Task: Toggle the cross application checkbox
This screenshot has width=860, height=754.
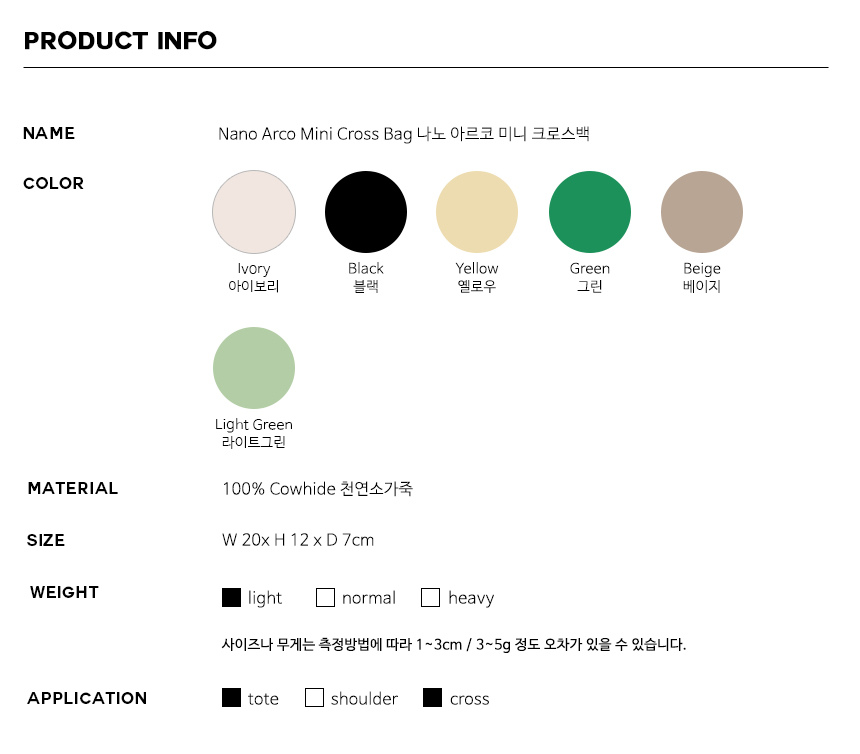Action: 433,698
